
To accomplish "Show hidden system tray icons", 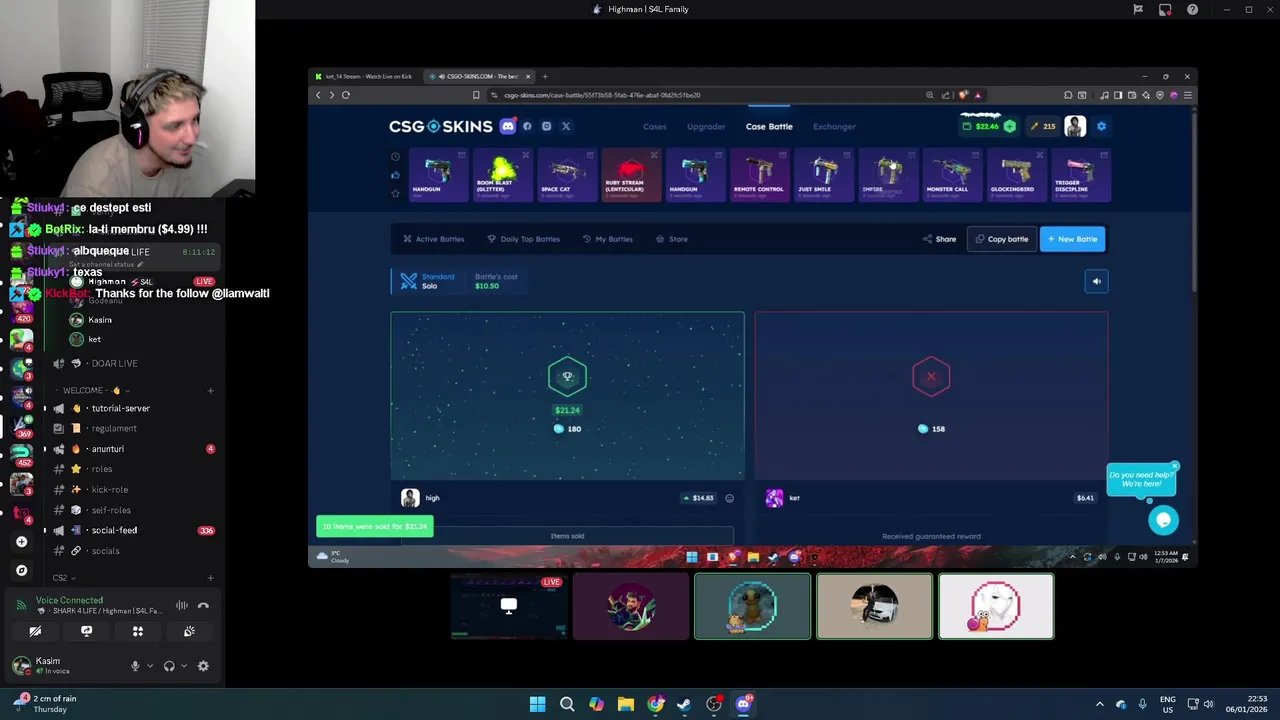I will click(x=1099, y=704).
